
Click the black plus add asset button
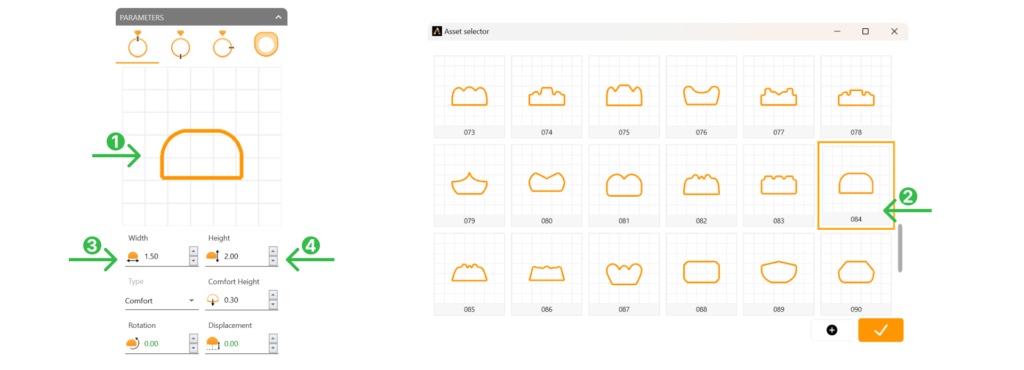tap(832, 330)
